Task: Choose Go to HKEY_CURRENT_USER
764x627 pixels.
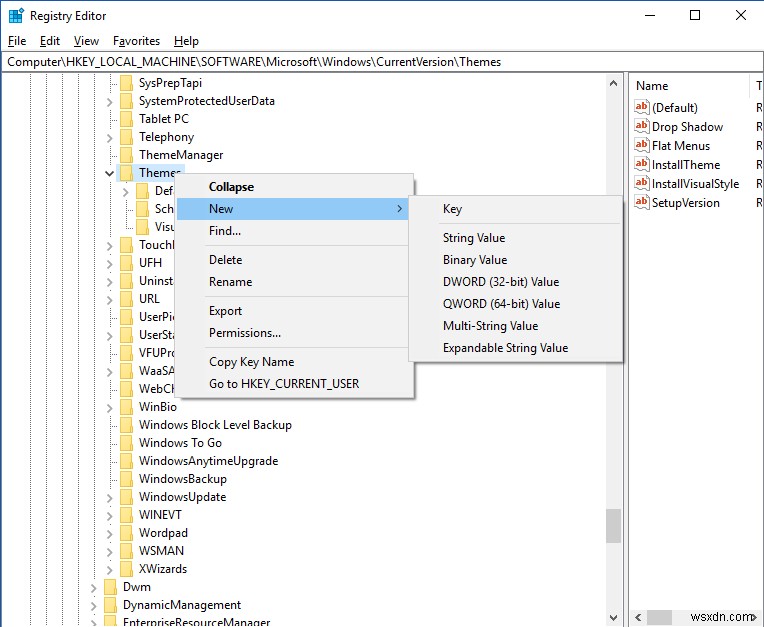Action: pos(292,383)
